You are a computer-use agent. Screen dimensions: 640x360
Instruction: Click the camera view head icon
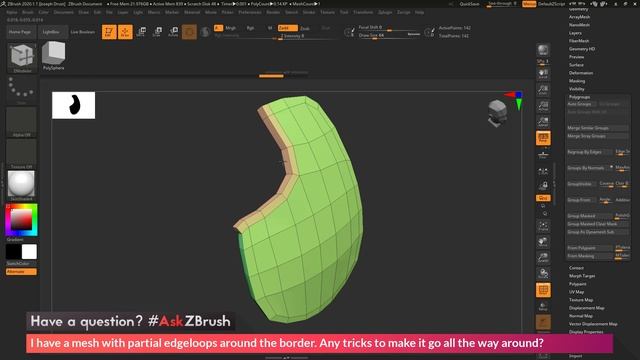click(498, 113)
